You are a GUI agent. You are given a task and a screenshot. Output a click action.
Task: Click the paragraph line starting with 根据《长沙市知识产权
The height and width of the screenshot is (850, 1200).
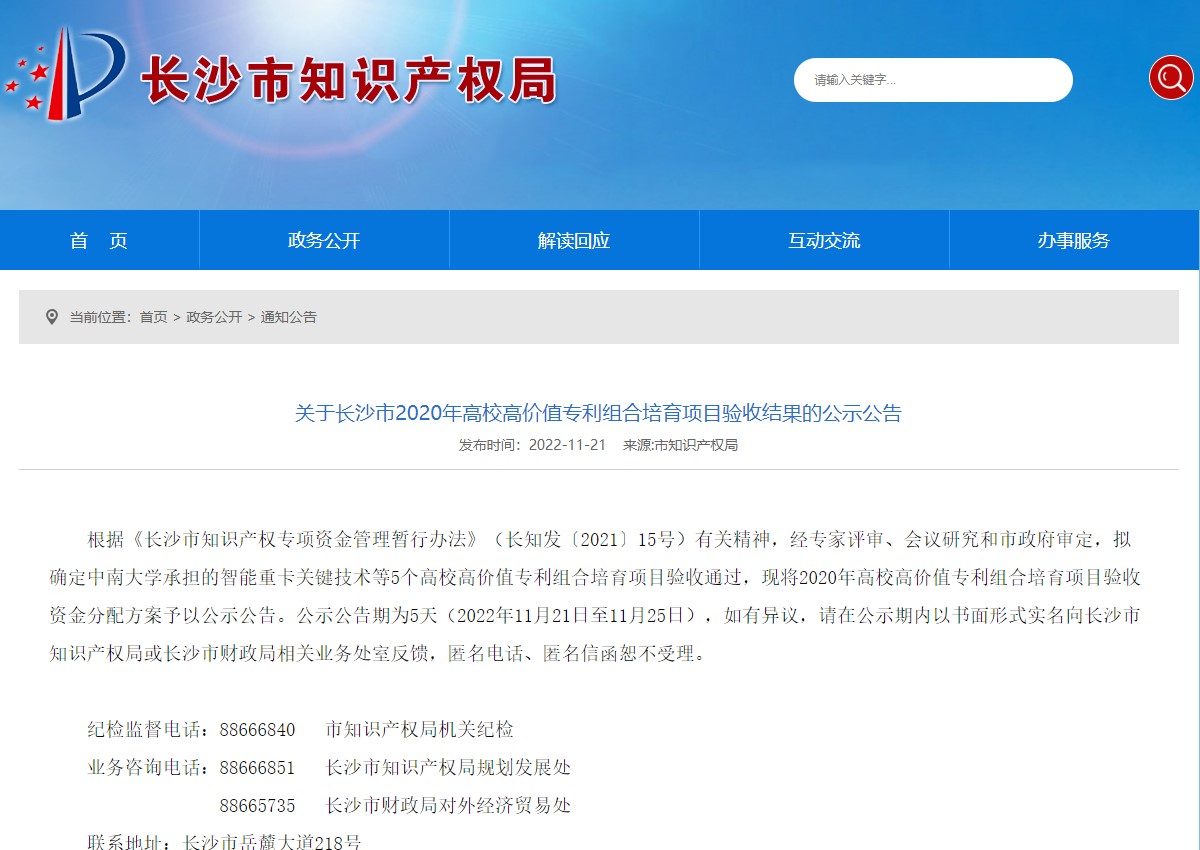pos(609,539)
